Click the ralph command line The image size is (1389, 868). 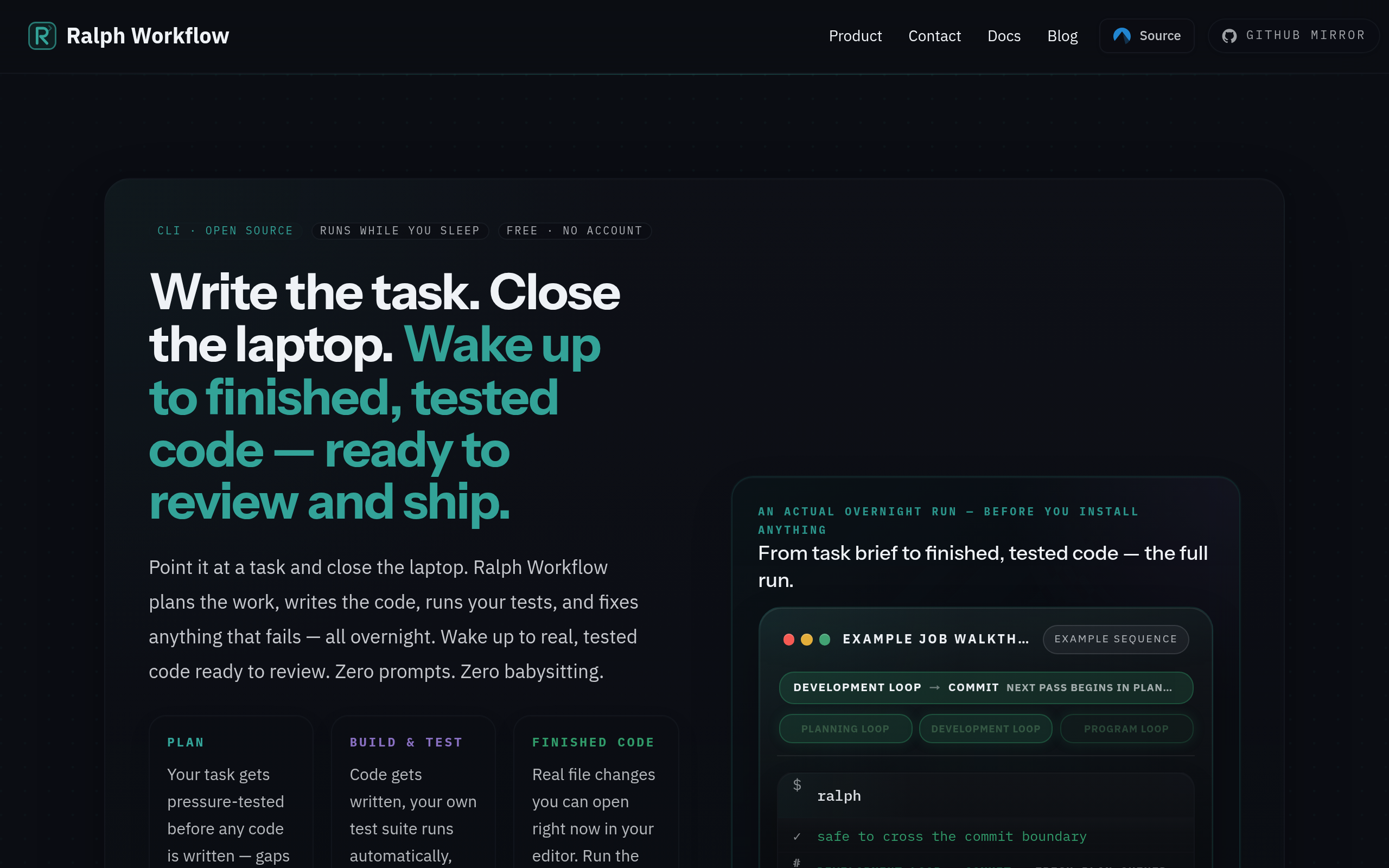click(x=839, y=796)
